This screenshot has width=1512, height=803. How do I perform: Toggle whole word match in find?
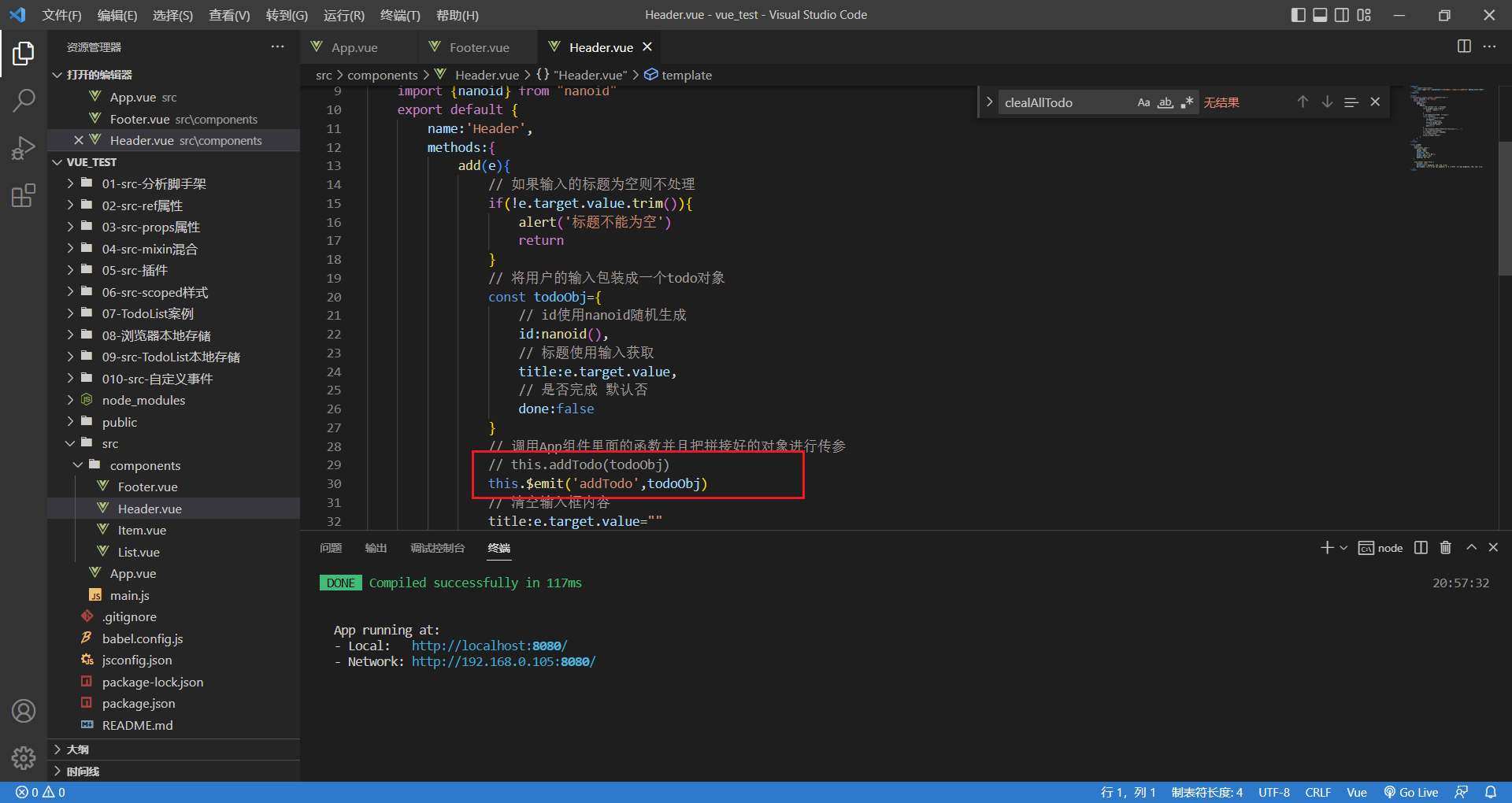point(1165,102)
